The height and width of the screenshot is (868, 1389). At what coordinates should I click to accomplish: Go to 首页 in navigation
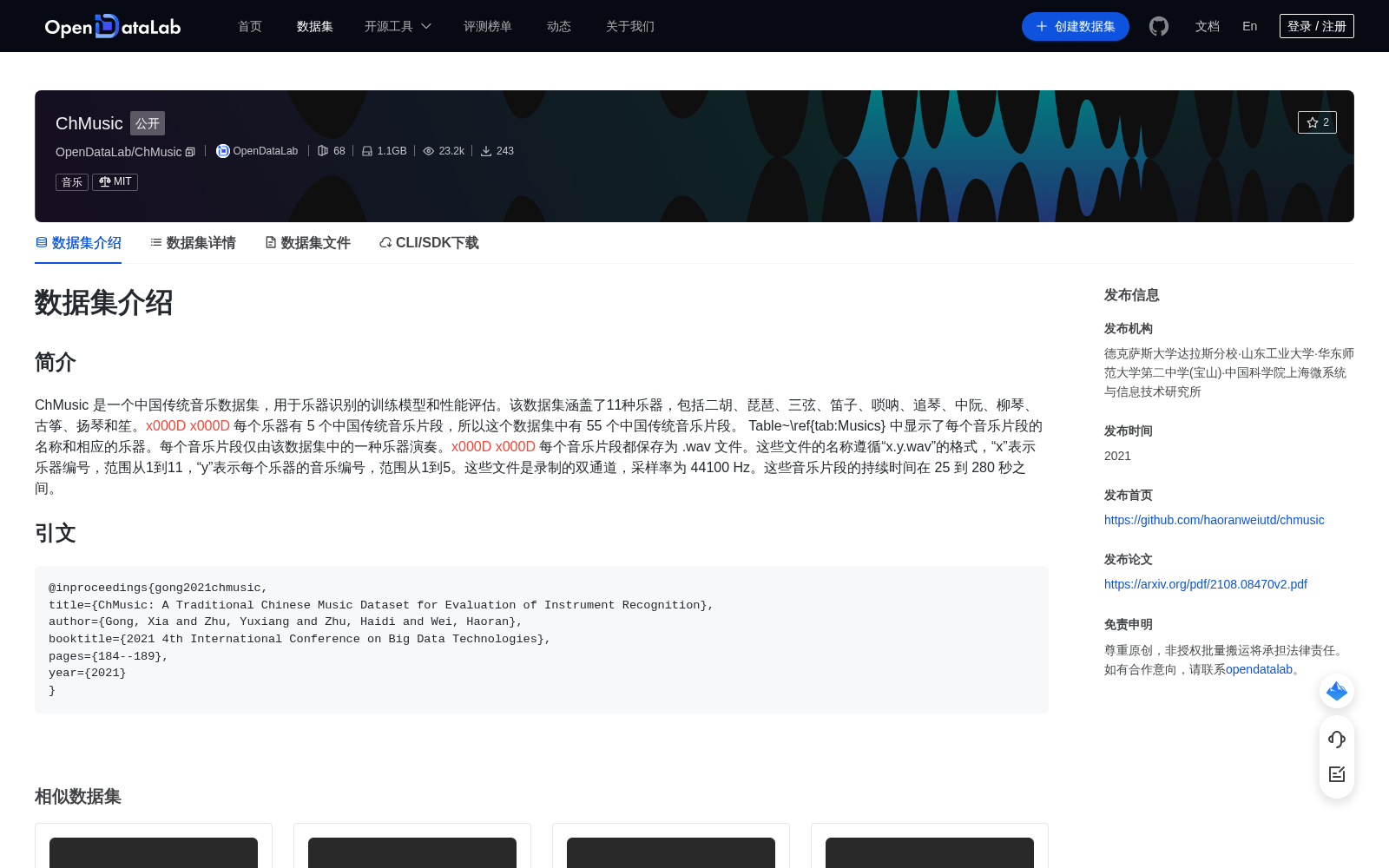click(250, 26)
